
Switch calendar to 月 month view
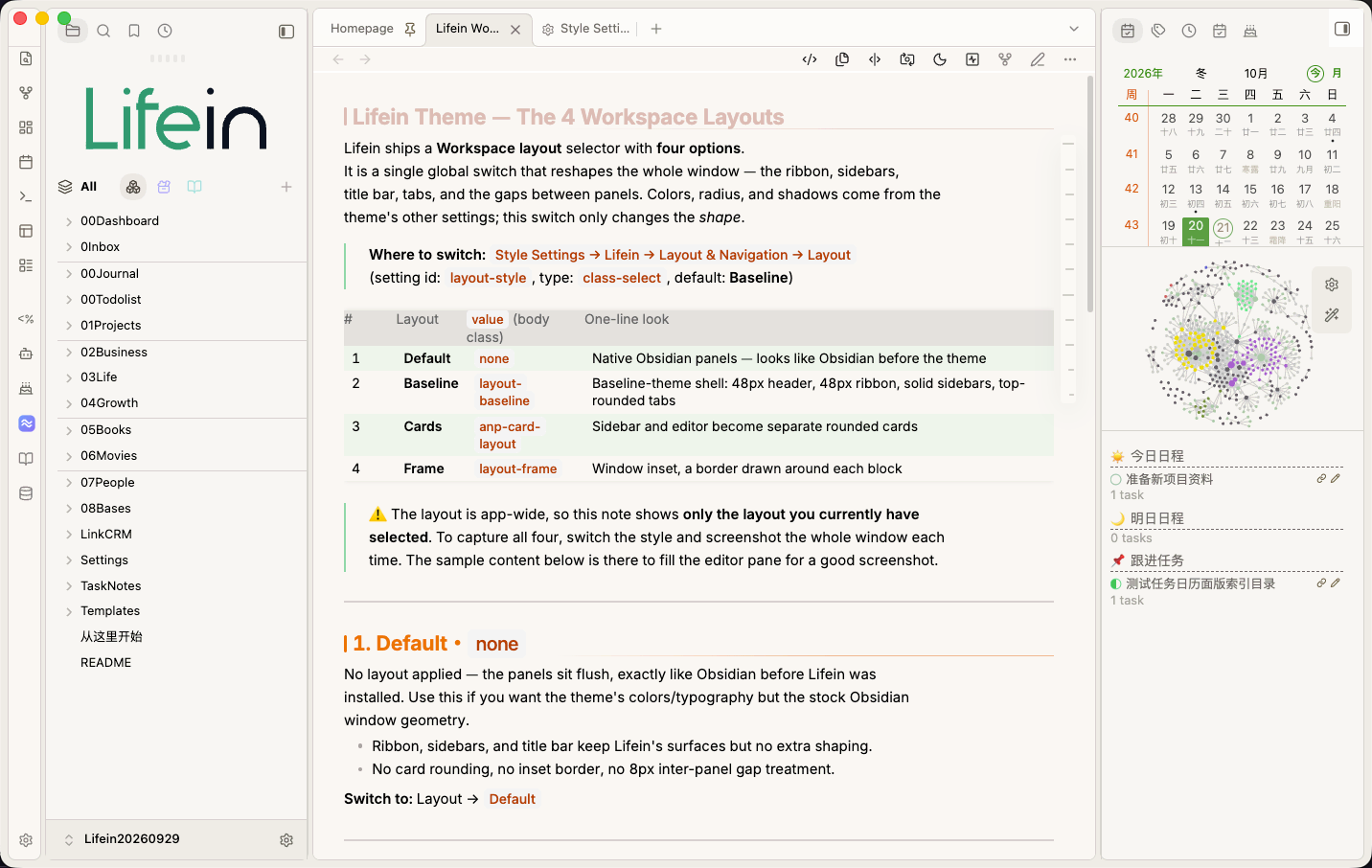point(1337,73)
